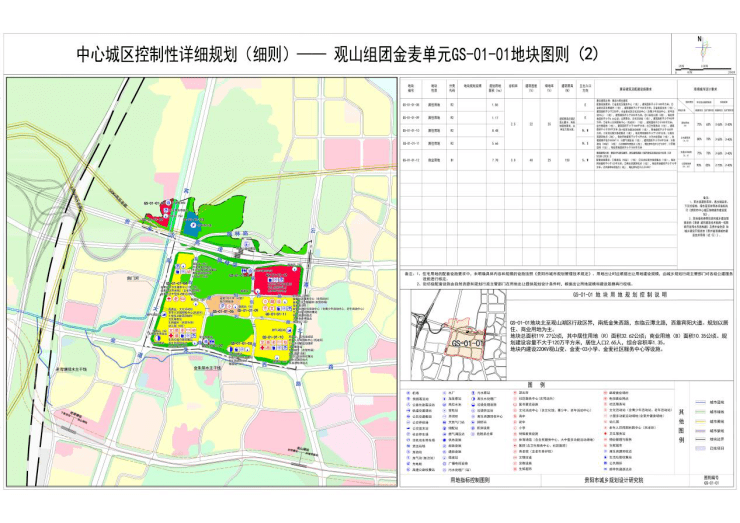Click the lavender rectangle sample in other legend

tap(699, 448)
